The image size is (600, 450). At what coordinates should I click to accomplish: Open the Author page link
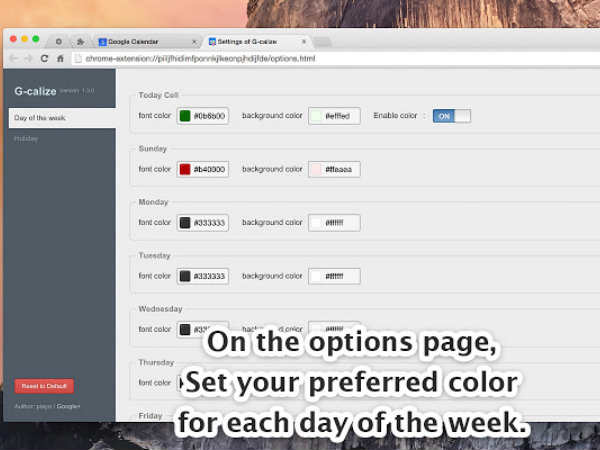coord(33,406)
